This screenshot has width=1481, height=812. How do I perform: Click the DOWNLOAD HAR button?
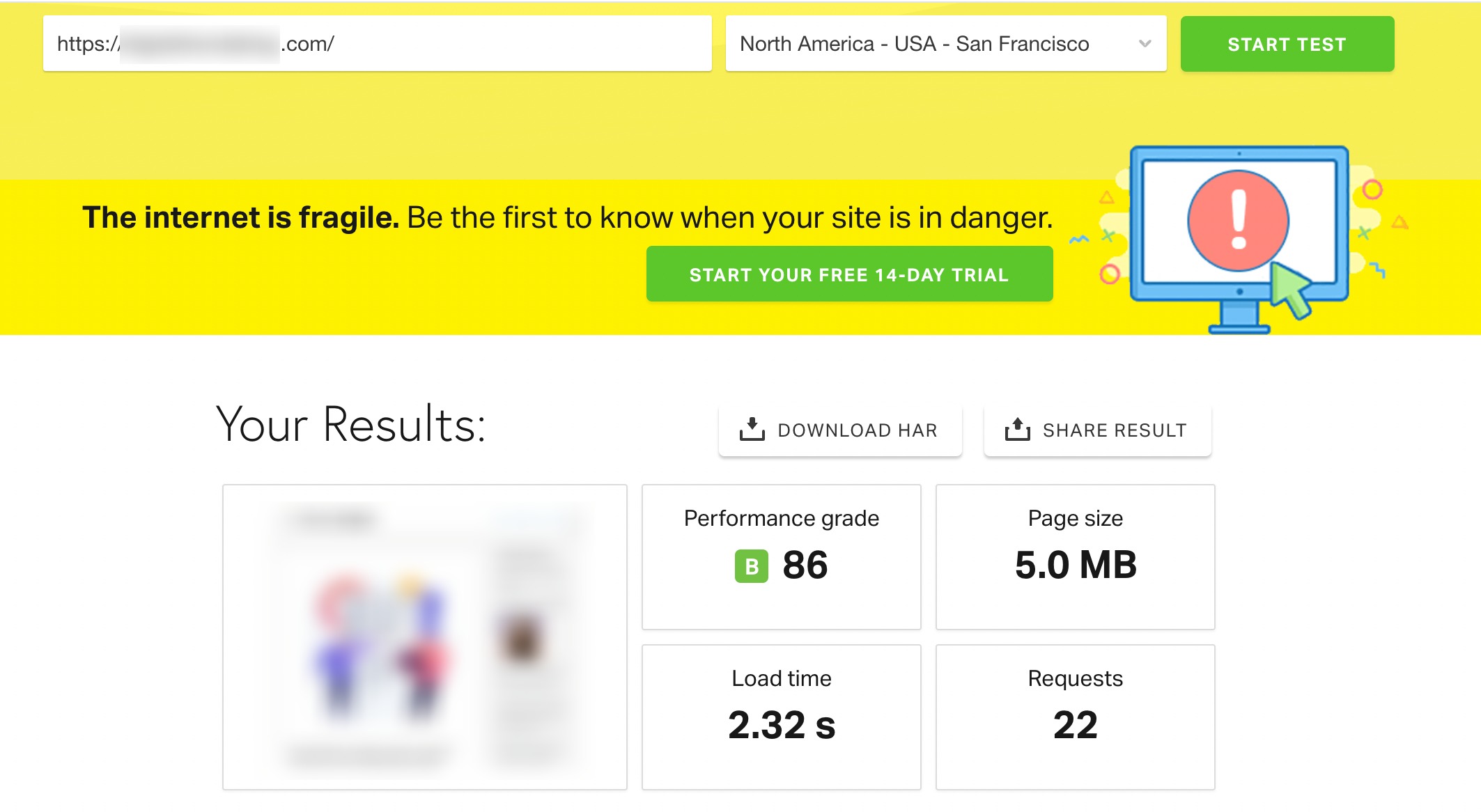pyautogui.click(x=839, y=429)
